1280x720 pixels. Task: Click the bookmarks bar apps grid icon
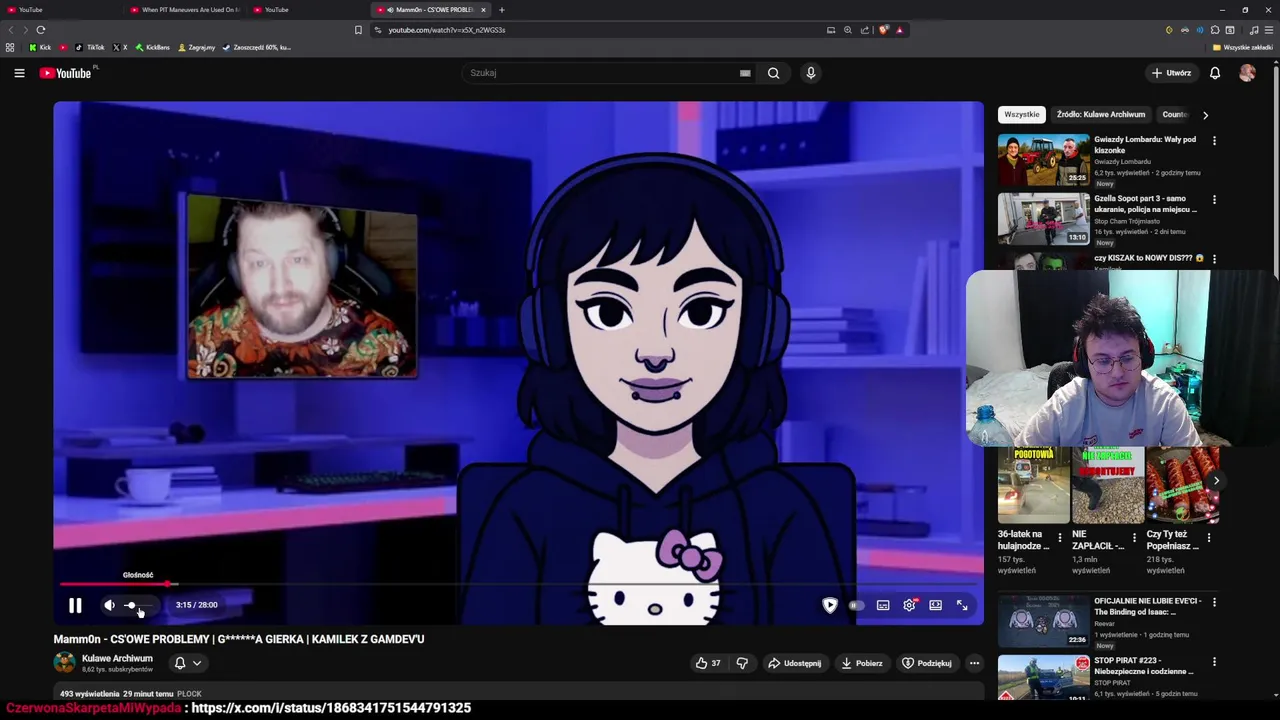10,47
